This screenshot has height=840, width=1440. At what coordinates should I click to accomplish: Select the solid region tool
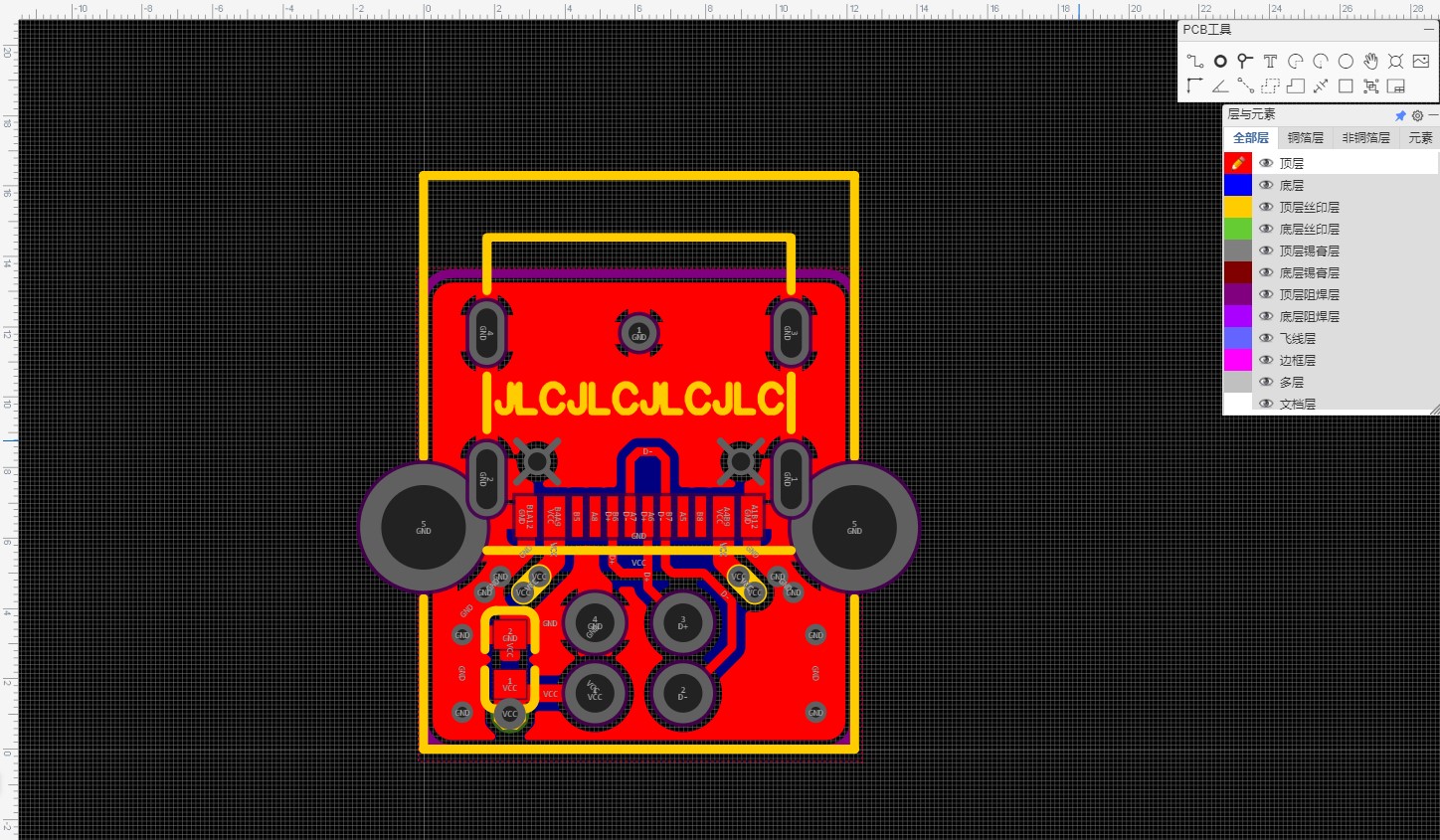[x=1296, y=85]
